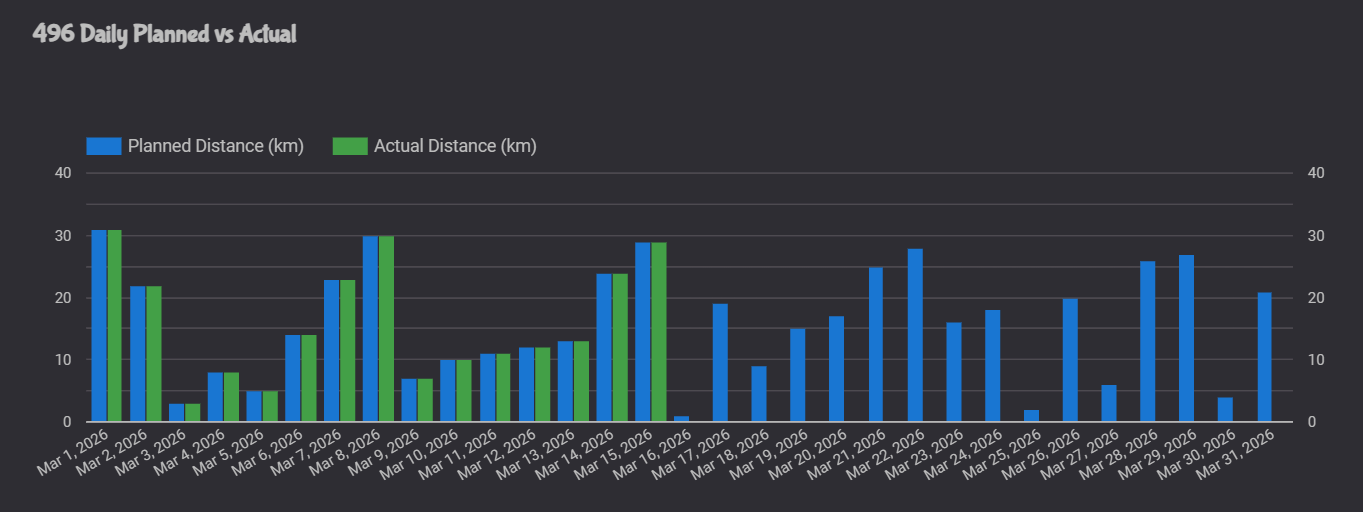This screenshot has height=512, width=1363.
Task: Click the 20 label on right y-axis
Action: [x=1316, y=298]
